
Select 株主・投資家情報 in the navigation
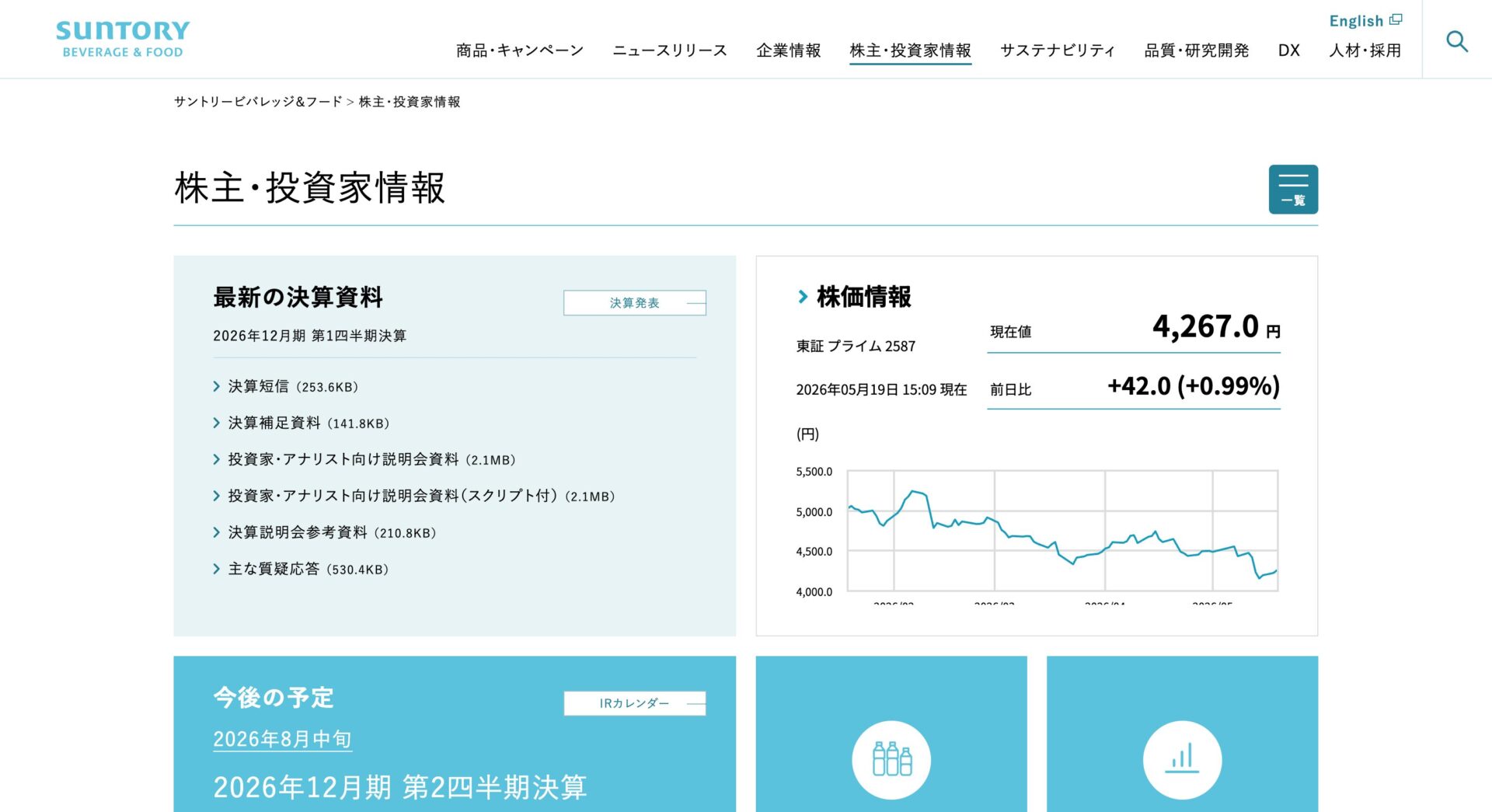tap(911, 51)
